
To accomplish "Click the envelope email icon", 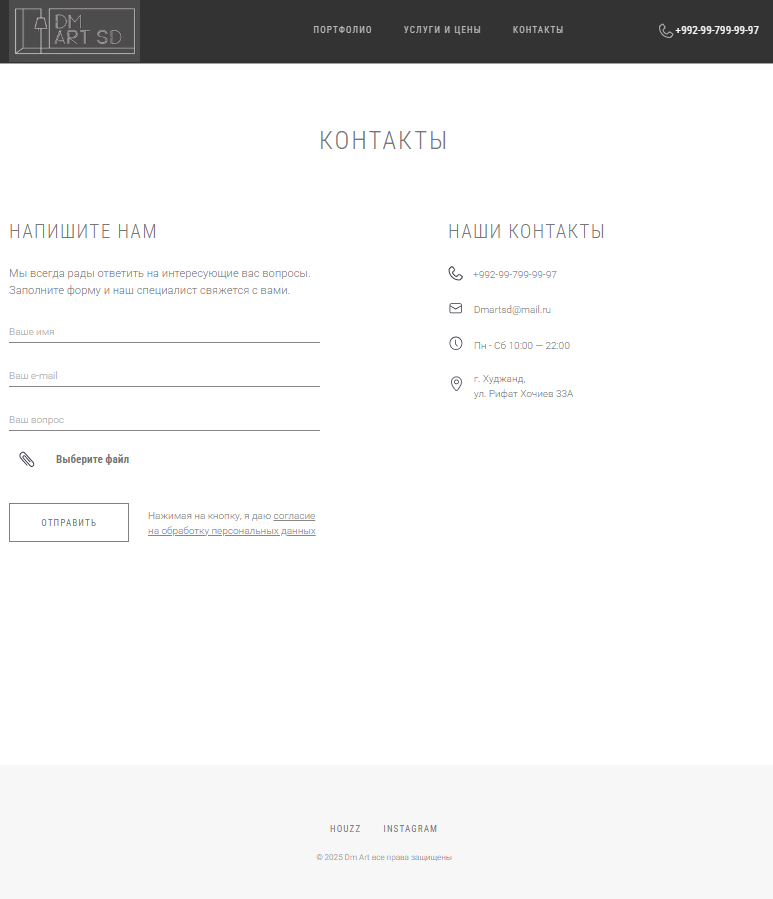I will click(456, 309).
